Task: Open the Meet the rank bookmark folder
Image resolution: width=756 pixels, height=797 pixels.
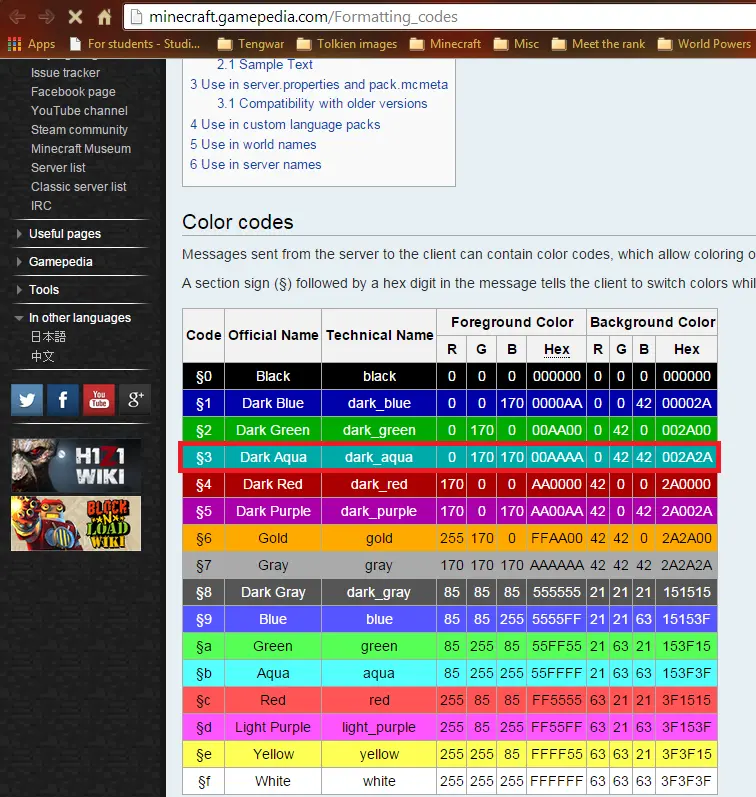Action: (x=598, y=44)
